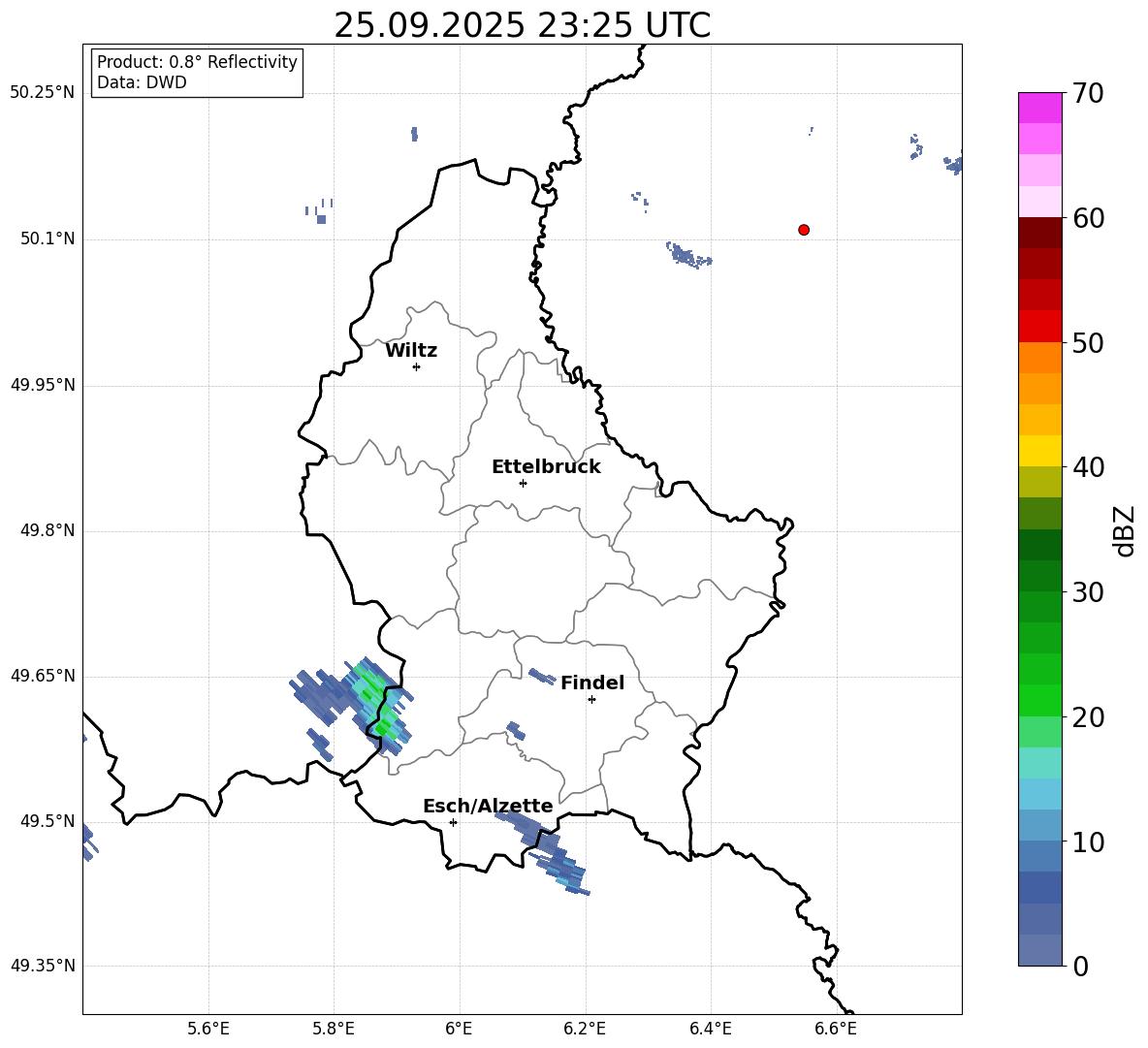Click the 70 tick label on the colorbar

(x=1088, y=93)
